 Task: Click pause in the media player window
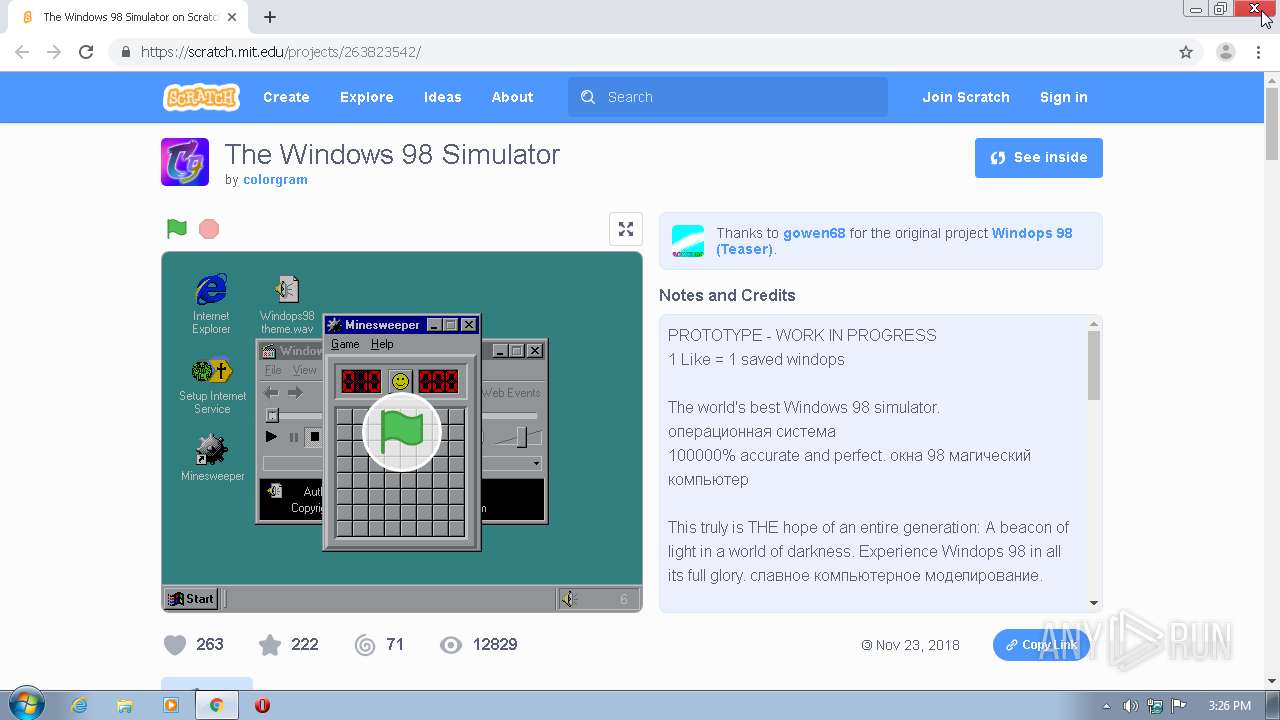[x=293, y=437]
